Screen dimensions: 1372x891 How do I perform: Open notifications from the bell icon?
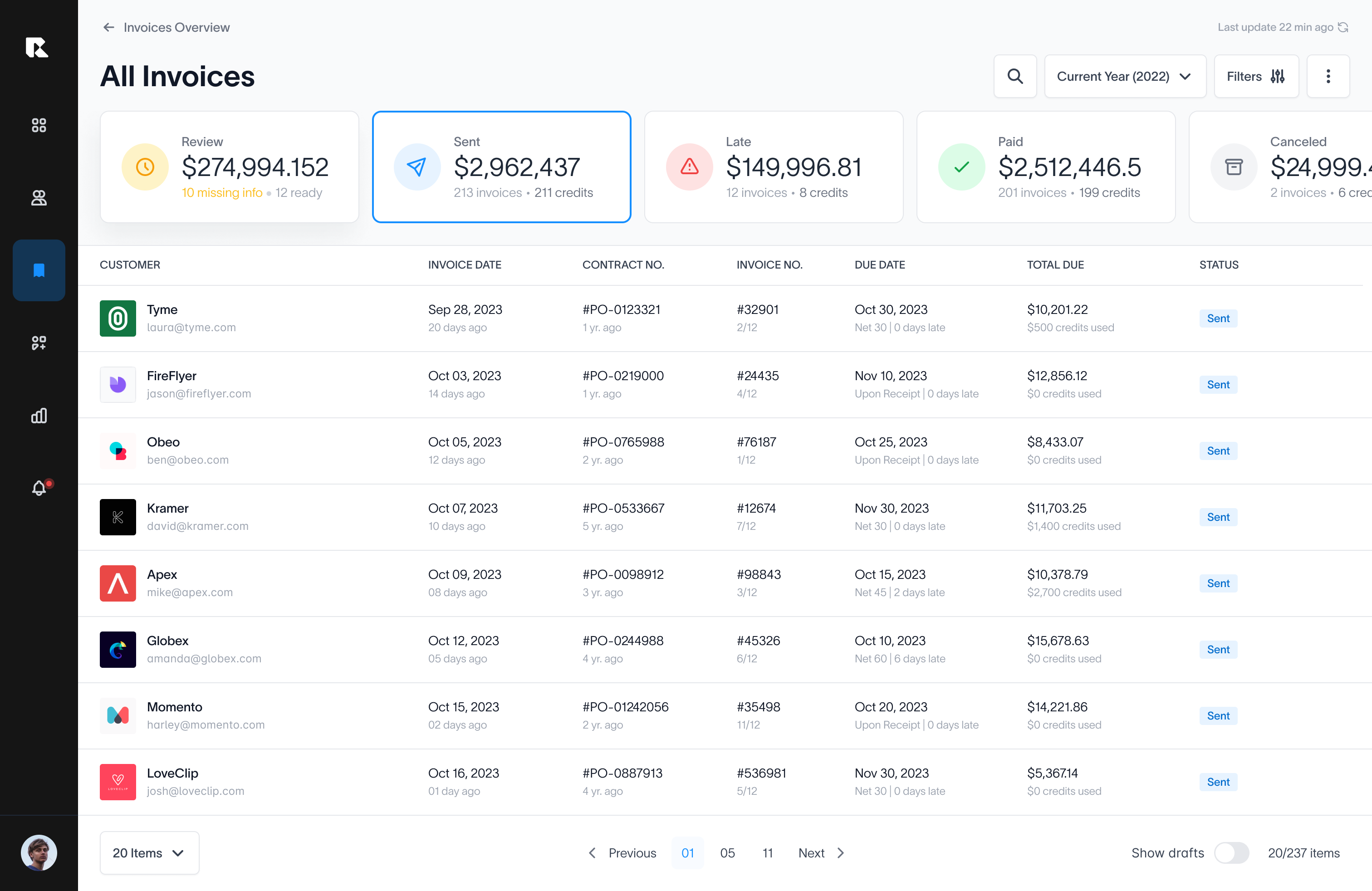point(39,489)
